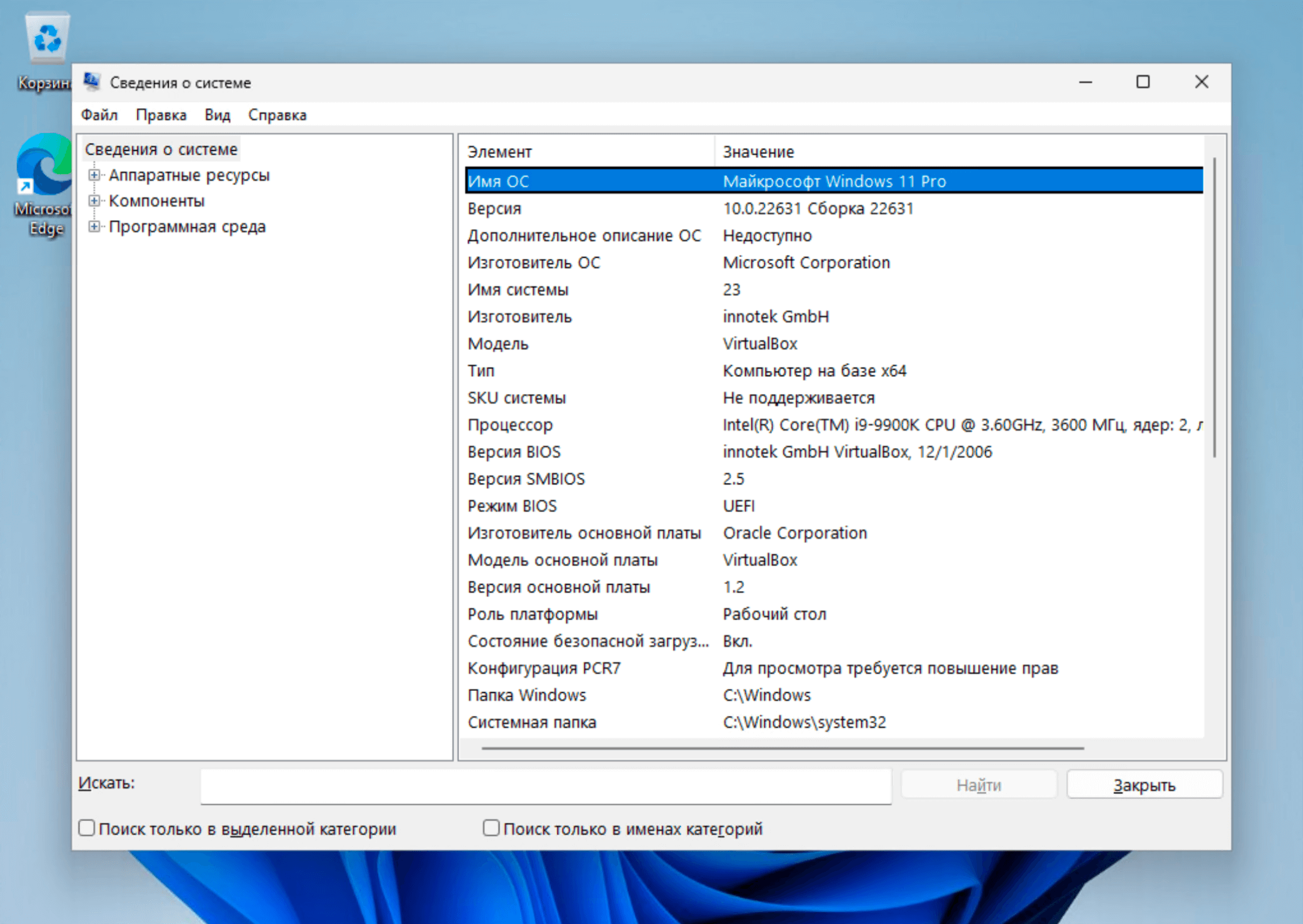Focus the Искать search input field
Image resolution: width=1303 pixels, height=924 pixels.
[545, 786]
